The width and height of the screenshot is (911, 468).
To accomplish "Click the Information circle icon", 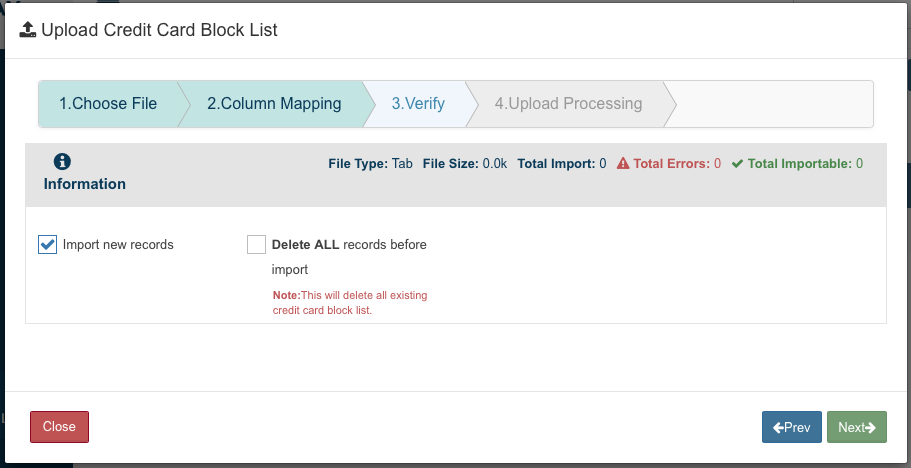I will [x=62, y=162].
